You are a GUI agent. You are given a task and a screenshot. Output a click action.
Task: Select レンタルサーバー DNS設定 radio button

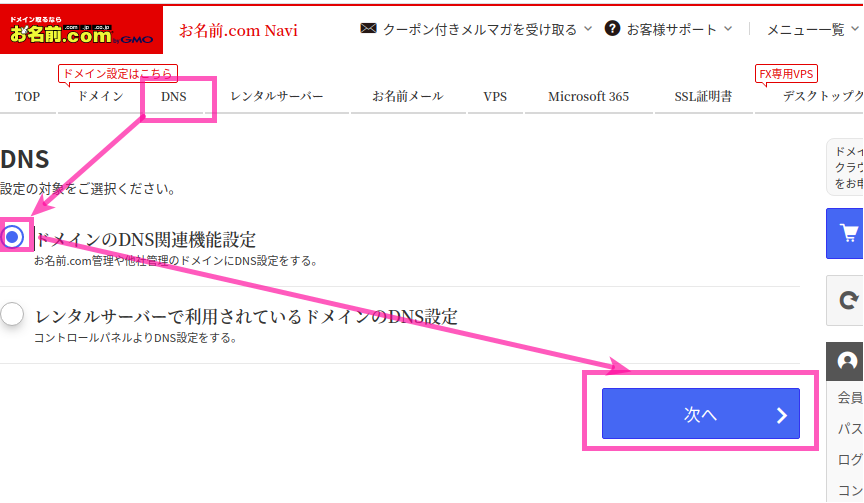[x=12, y=314]
